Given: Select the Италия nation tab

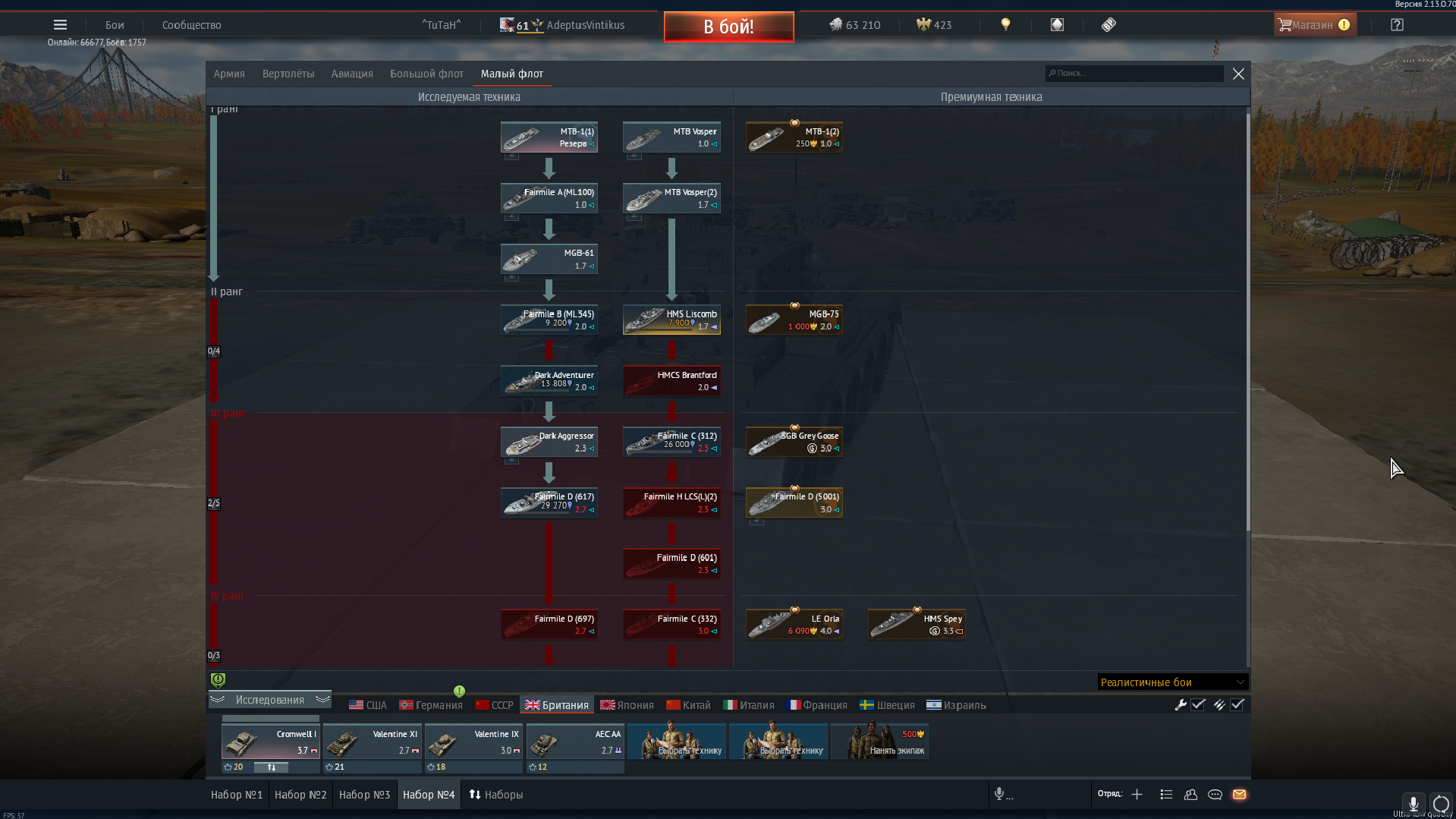Looking at the screenshot, I should pyautogui.click(x=749, y=705).
